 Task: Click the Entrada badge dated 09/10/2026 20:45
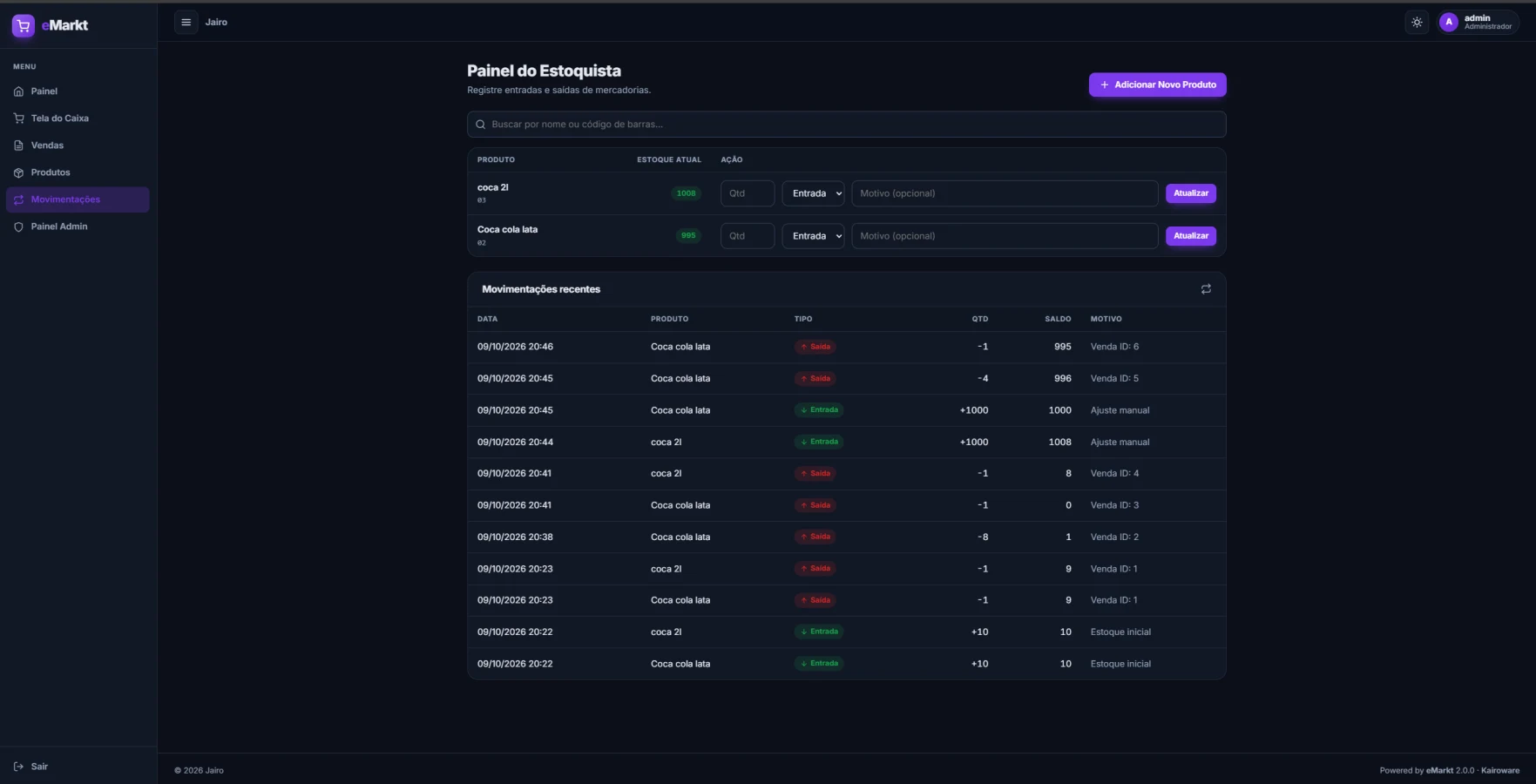coord(819,410)
